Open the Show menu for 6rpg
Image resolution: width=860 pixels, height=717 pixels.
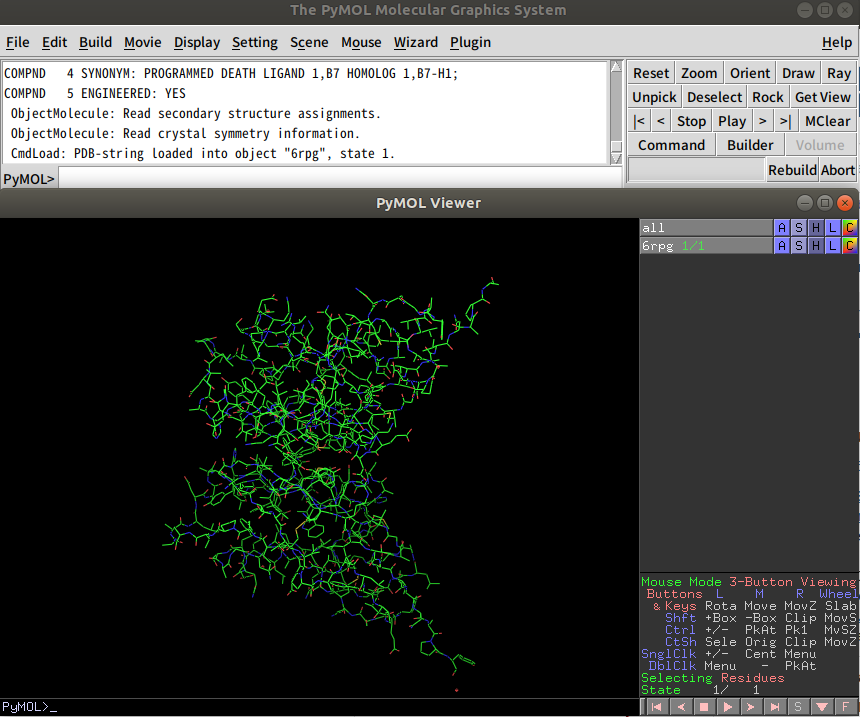(799, 246)
